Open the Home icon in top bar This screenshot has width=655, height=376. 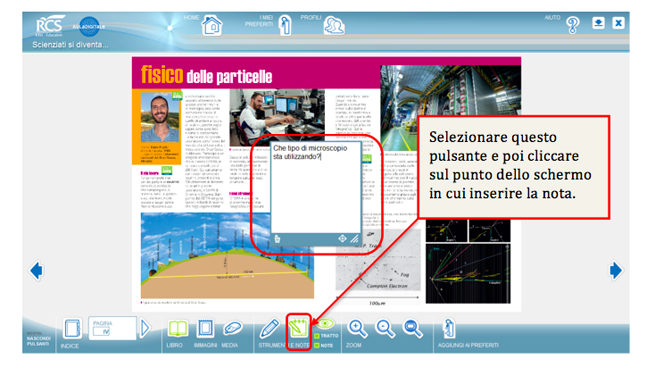point(212,25)
